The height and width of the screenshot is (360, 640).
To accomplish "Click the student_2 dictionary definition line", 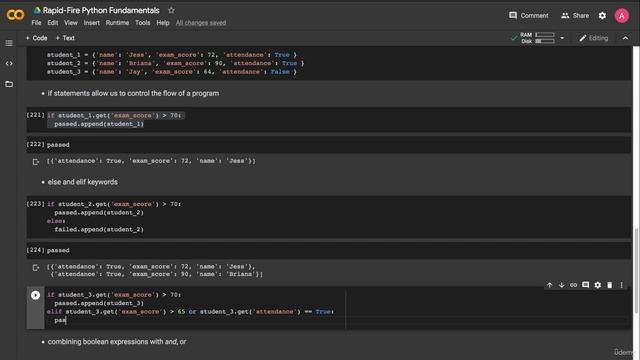I will tap(176, 63).
